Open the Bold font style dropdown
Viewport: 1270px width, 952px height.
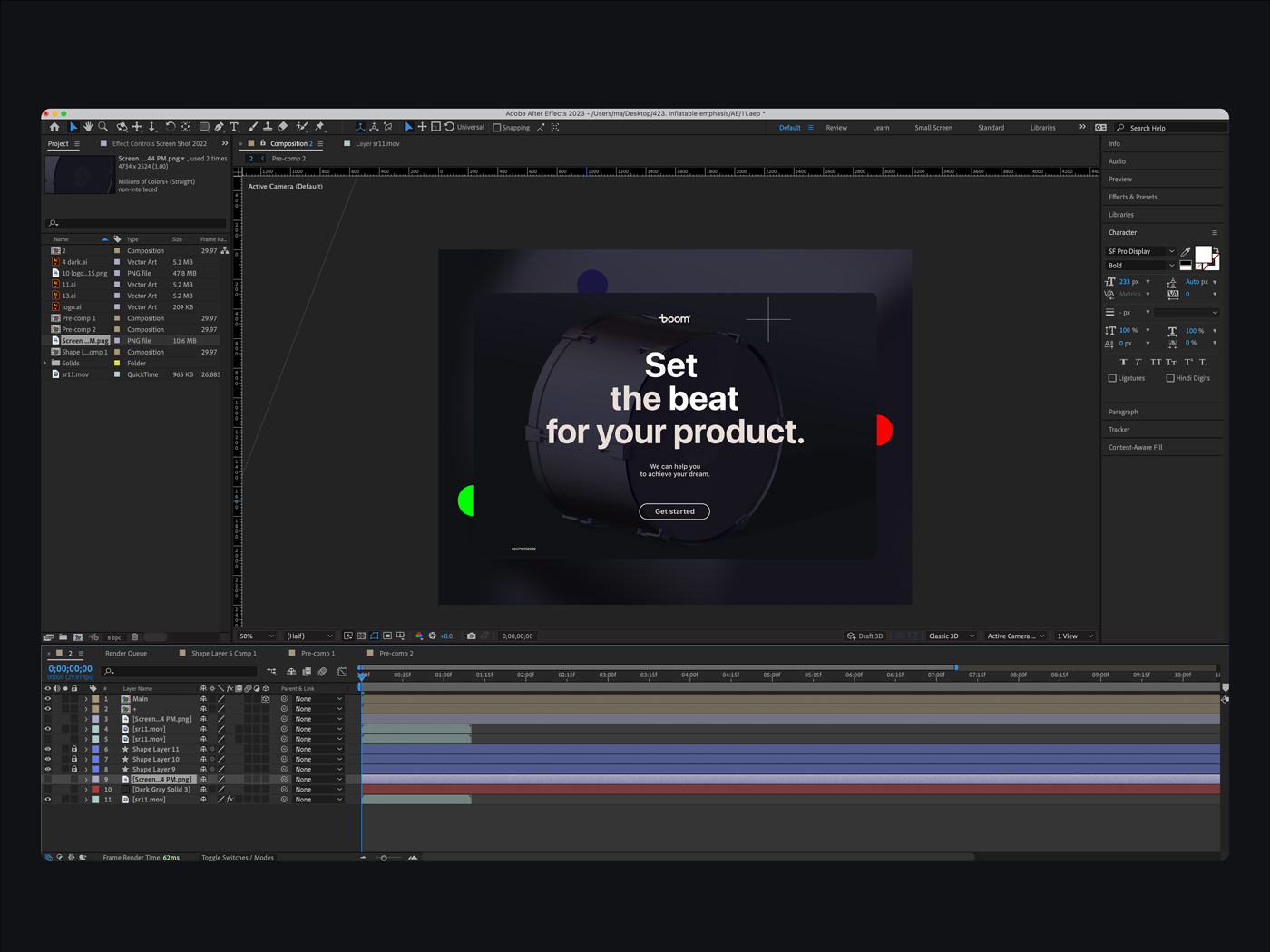click(1140, 266)
